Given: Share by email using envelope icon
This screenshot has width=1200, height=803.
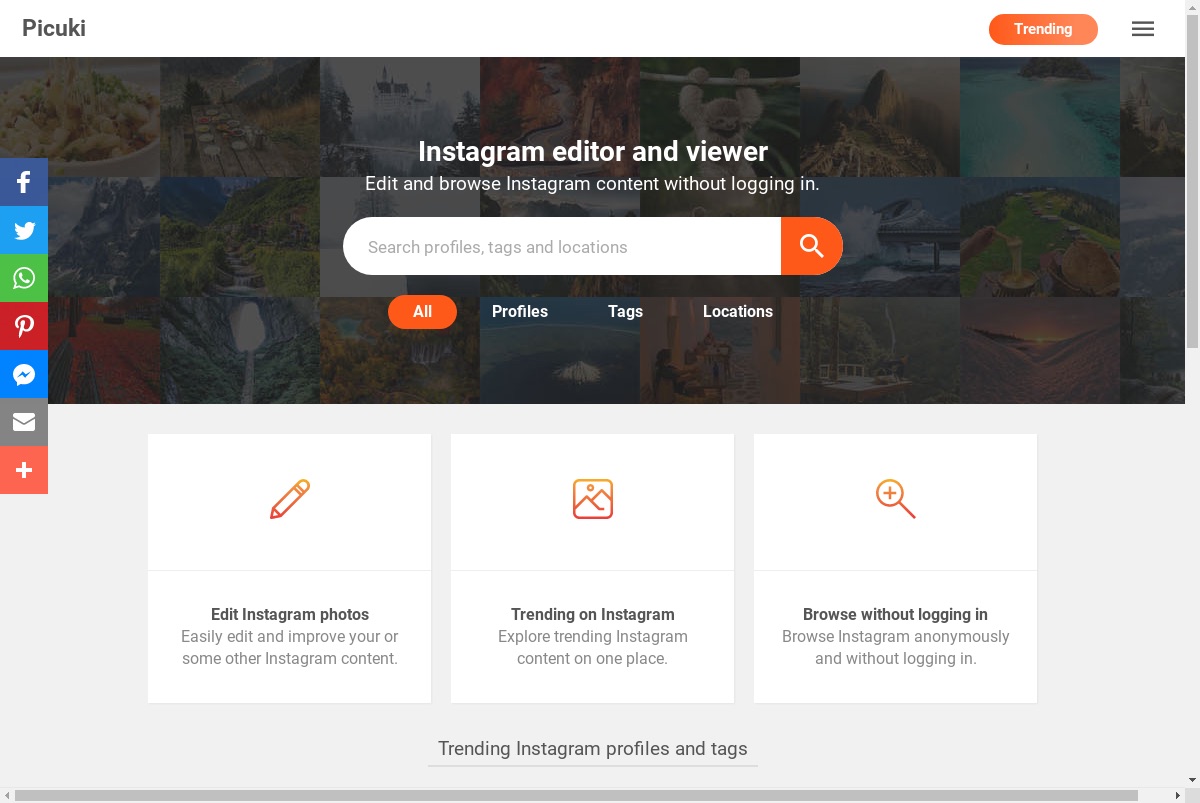Looking at the screenshot, I should (x=24, y=422).
